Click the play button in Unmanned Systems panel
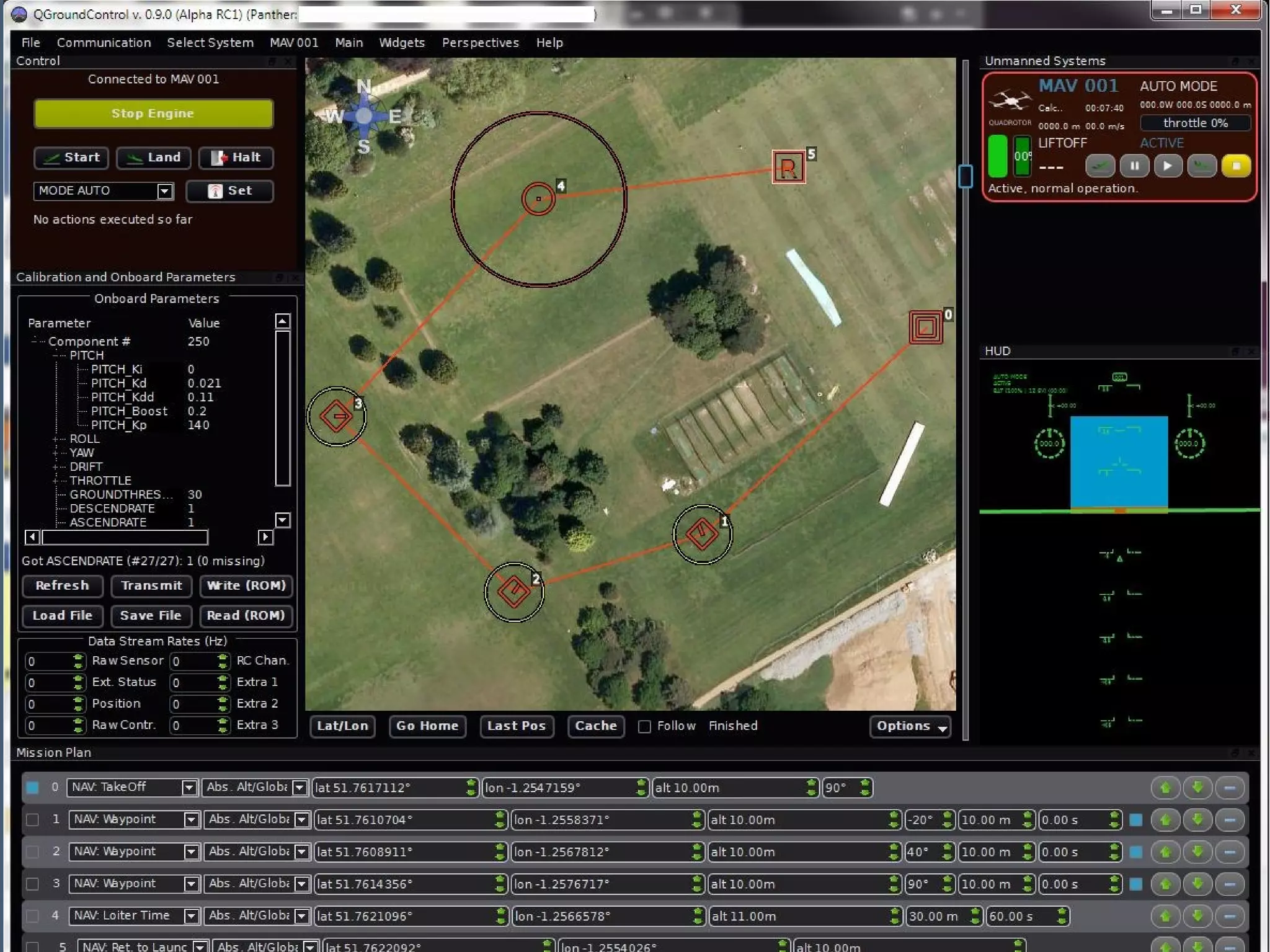 [1168, 166]
